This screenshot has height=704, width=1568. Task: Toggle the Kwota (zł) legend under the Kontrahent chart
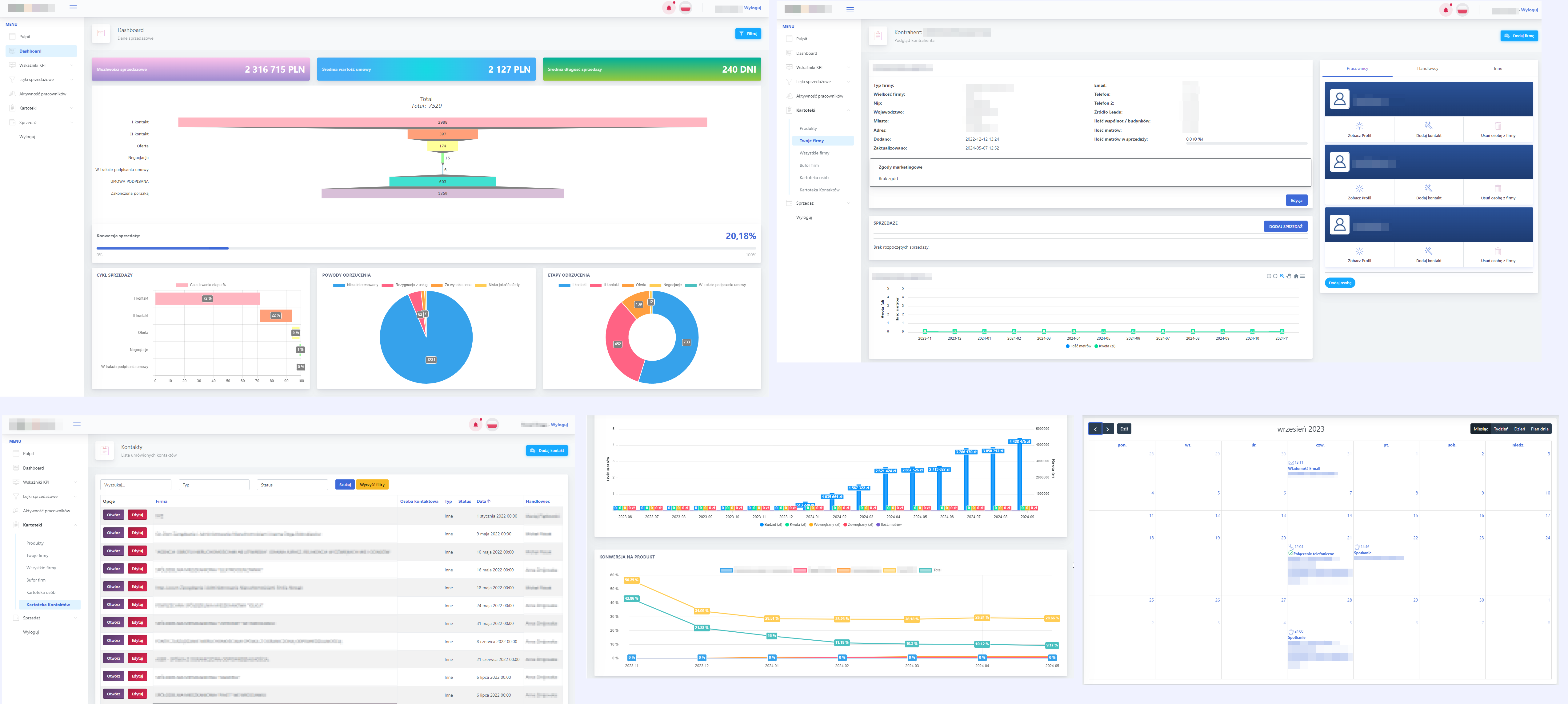point(1105,346)
